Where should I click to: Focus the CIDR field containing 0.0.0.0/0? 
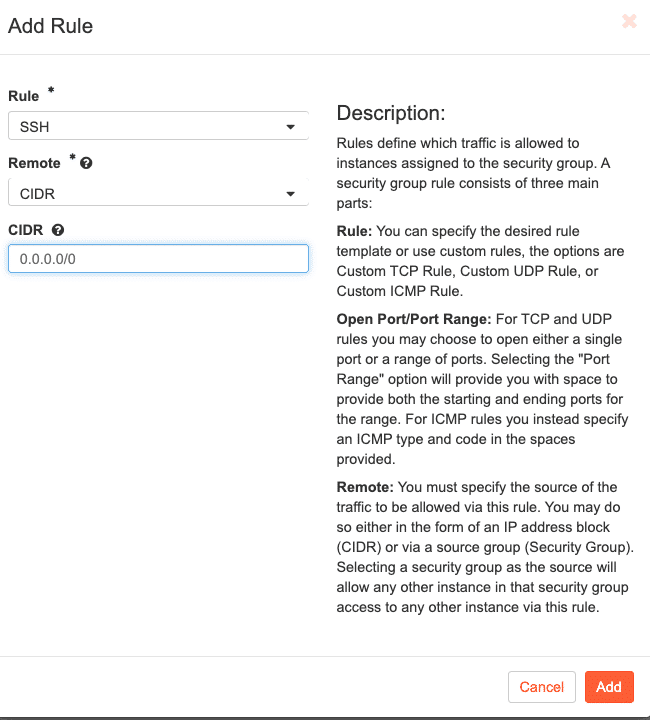(158, 259)
